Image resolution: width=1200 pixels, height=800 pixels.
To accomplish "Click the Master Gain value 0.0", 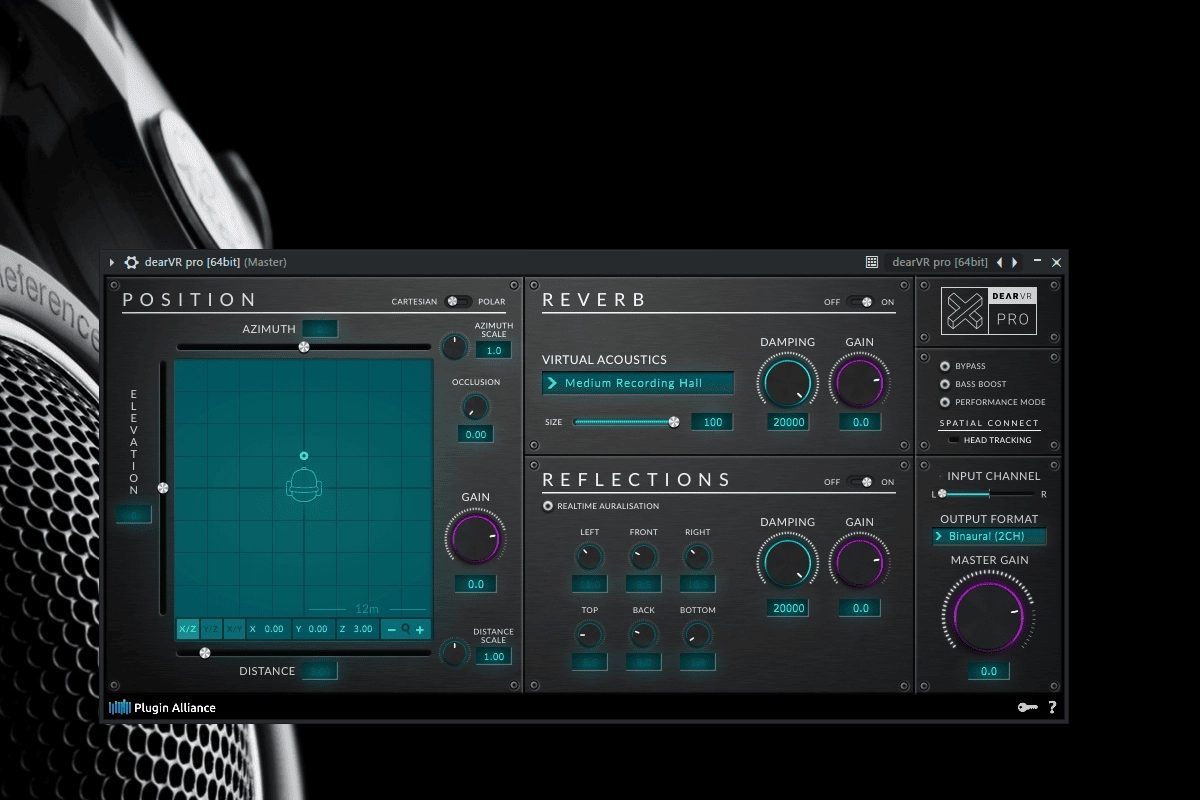I will (989, 671).
